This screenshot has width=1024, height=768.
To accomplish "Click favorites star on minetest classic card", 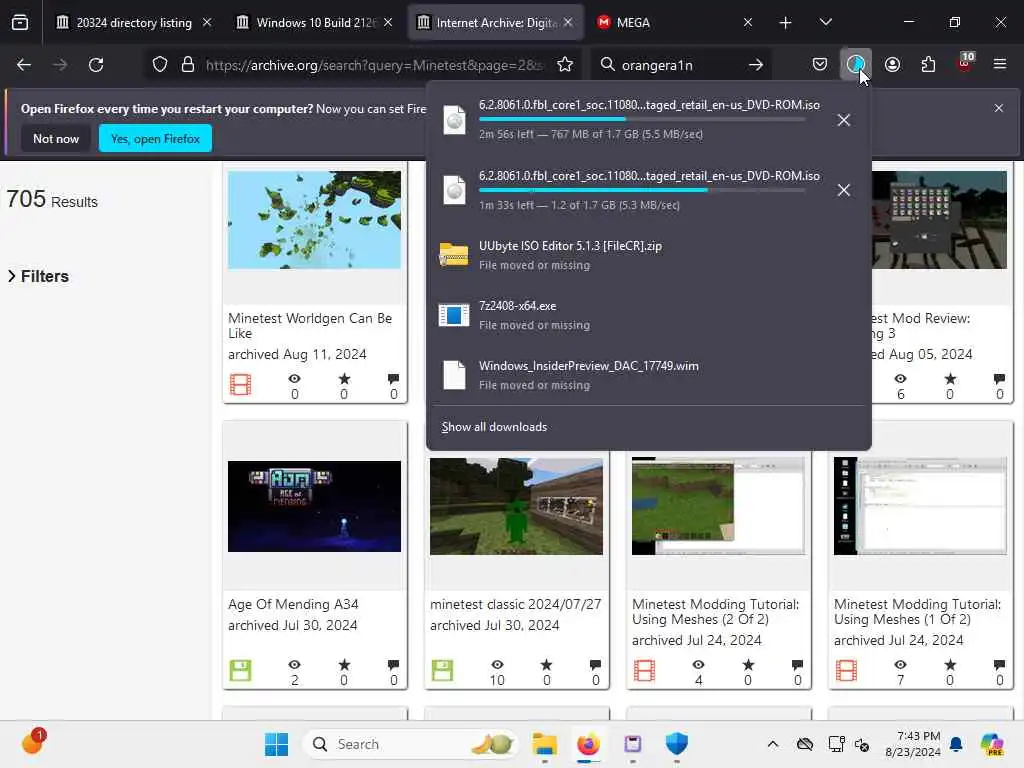I will (547, 665).
